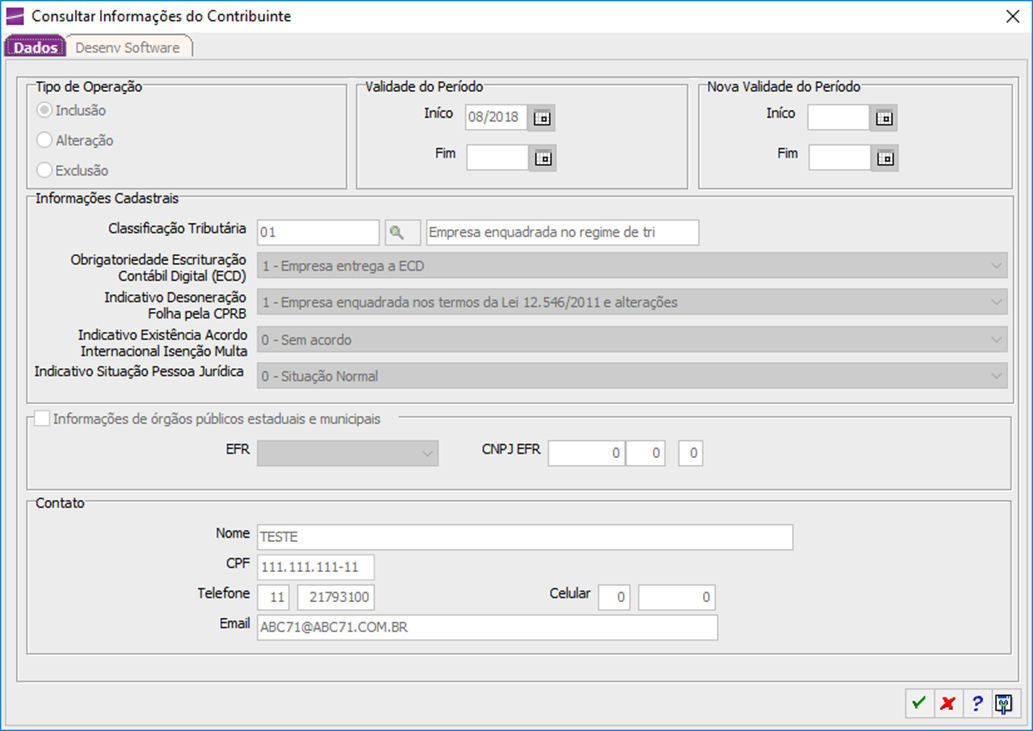Click the Indicativo Situação Pessoa Jurídica label
Image resolution: width=1033 pixels, height=731 pixels.
coord(139,371)
